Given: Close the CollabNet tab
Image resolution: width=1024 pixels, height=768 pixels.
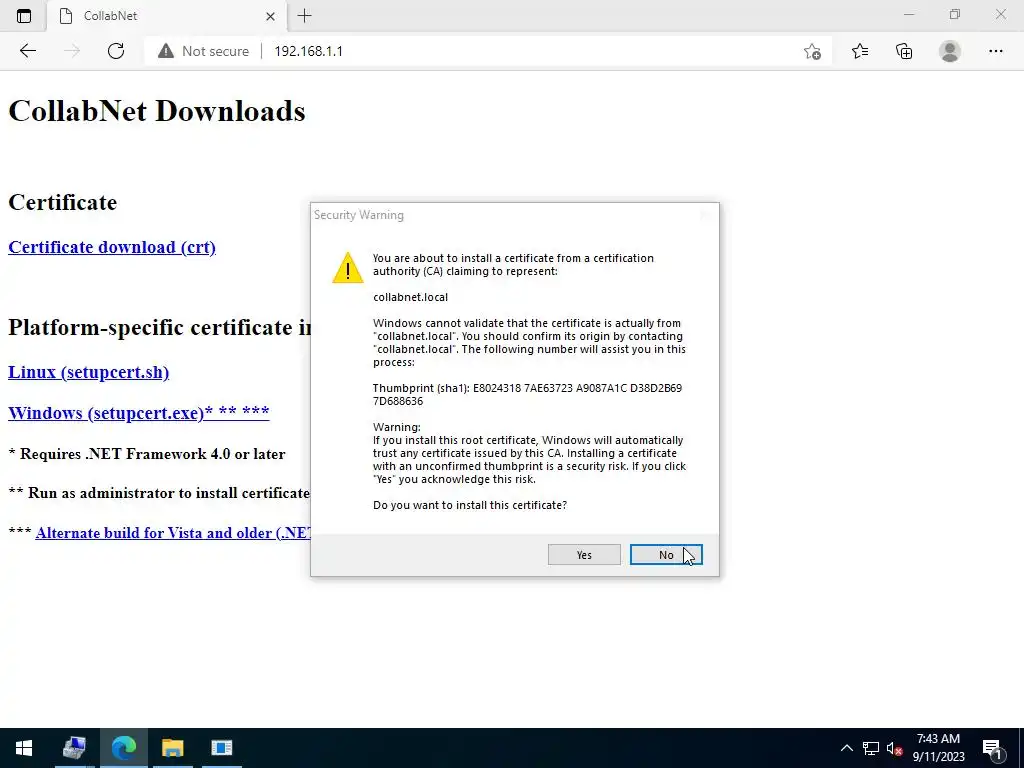Looking at the screenshot, I should tap(270, 16).
